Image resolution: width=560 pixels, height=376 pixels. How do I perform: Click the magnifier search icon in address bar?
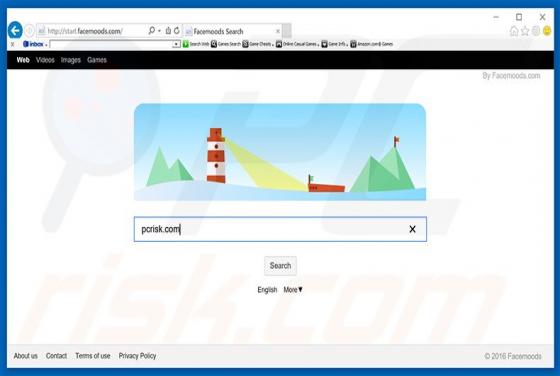pyautogui.click(x=151, y=31)
